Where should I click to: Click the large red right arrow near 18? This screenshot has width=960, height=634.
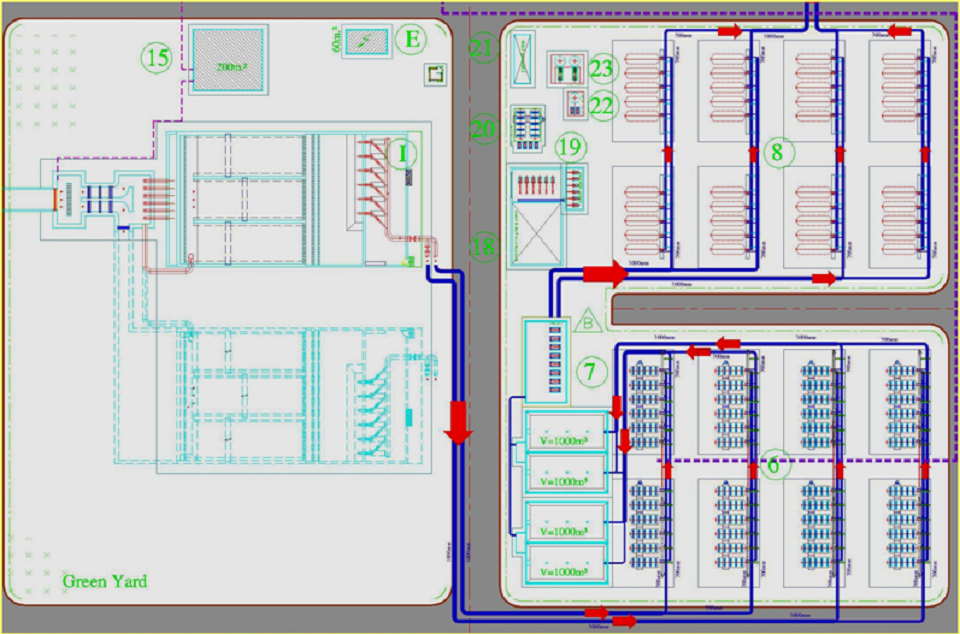coord(604,272)
